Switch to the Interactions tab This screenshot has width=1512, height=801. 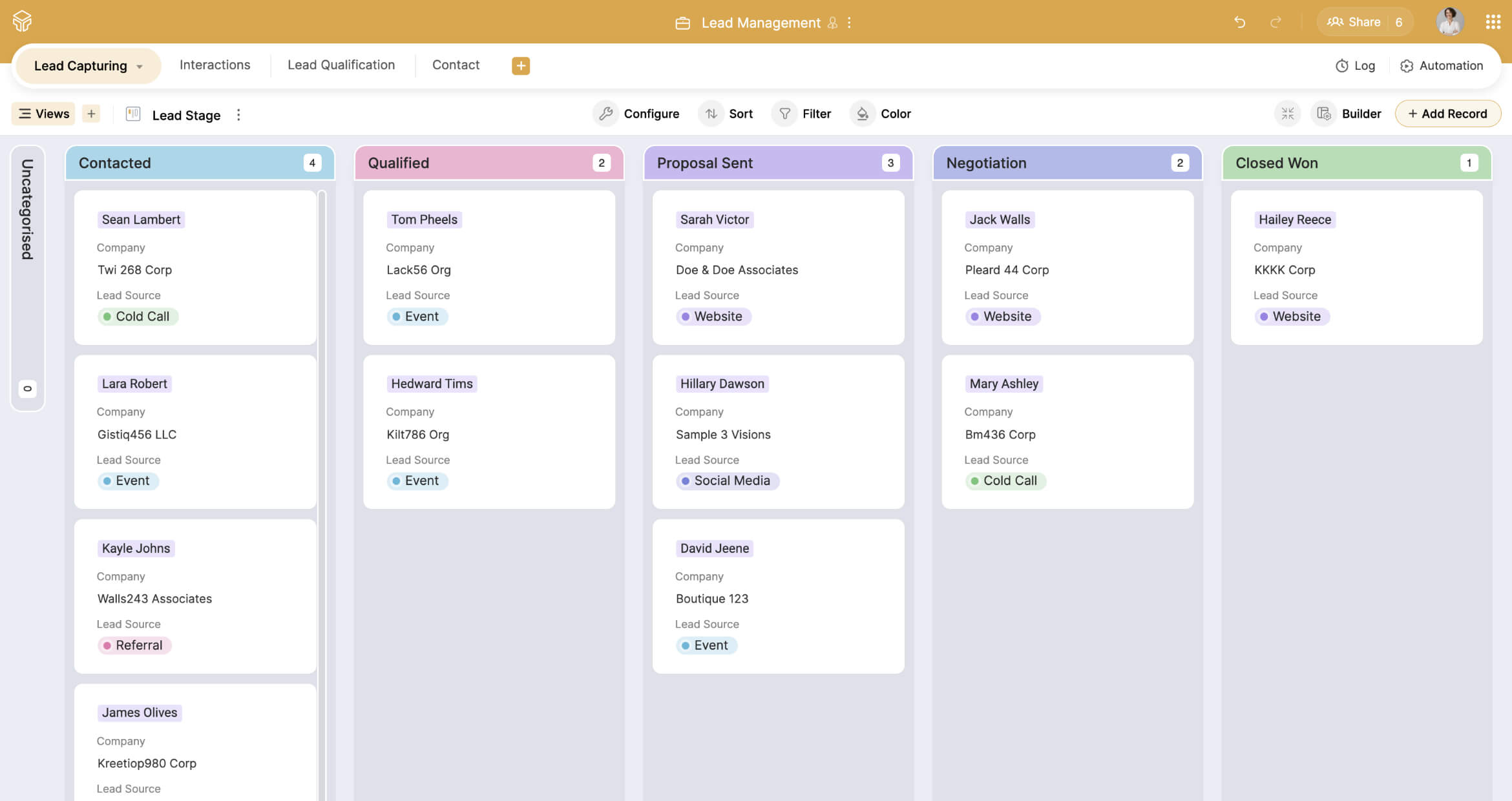(x=215, y=65)
